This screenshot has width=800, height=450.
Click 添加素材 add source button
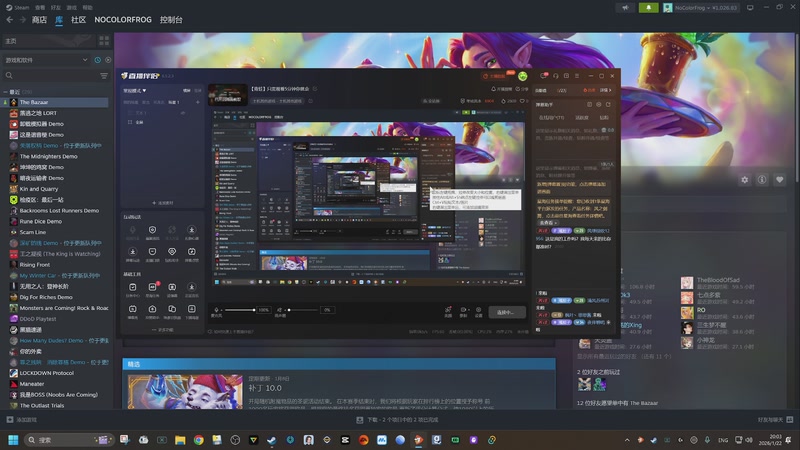(163, 203)
